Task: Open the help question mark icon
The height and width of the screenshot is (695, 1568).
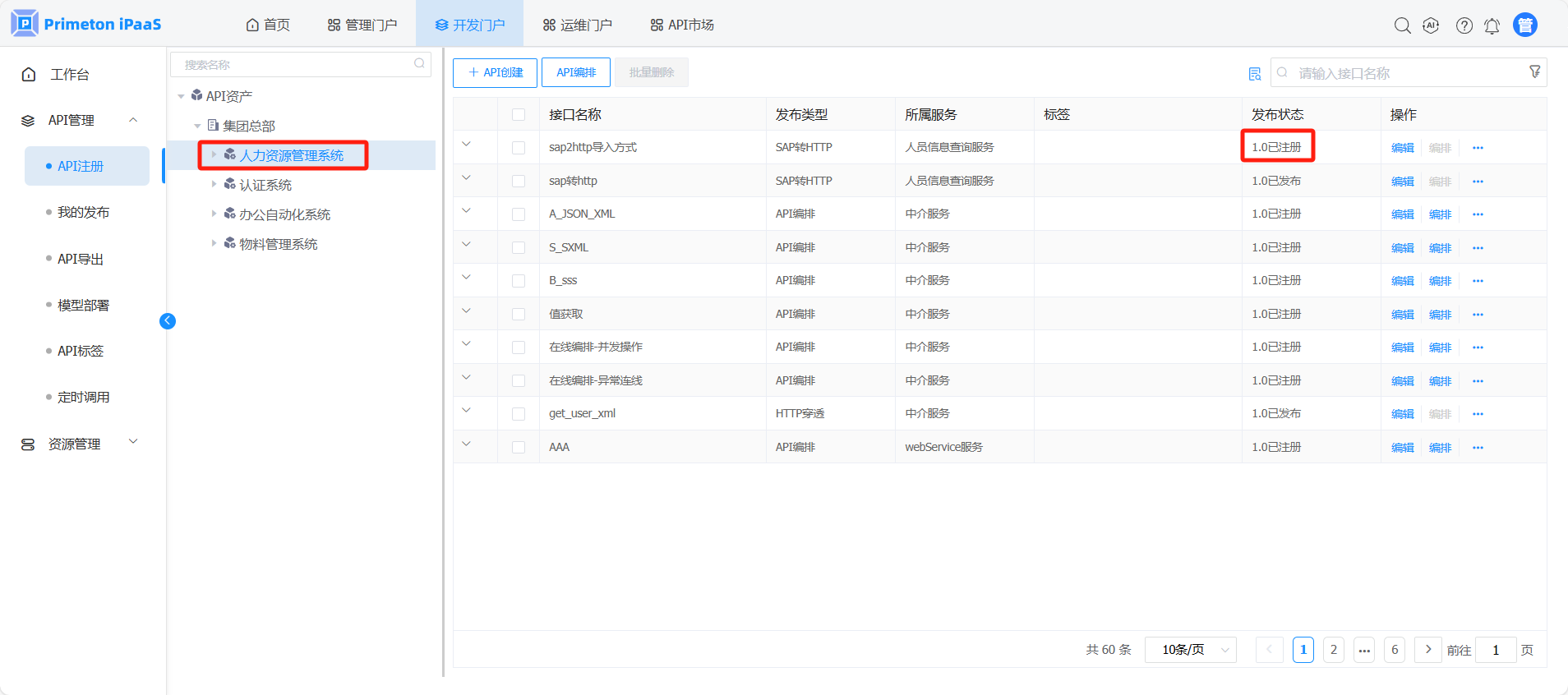Action: 1464,25
